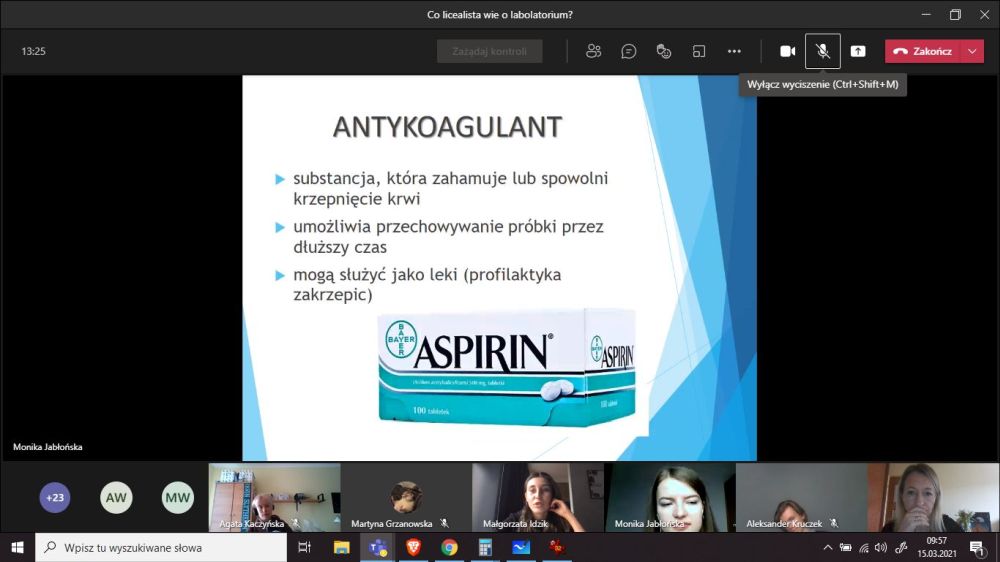Click the Aspirin box image on slide
Viewport: 1000px width, 562px height.
tap(507, 367)
